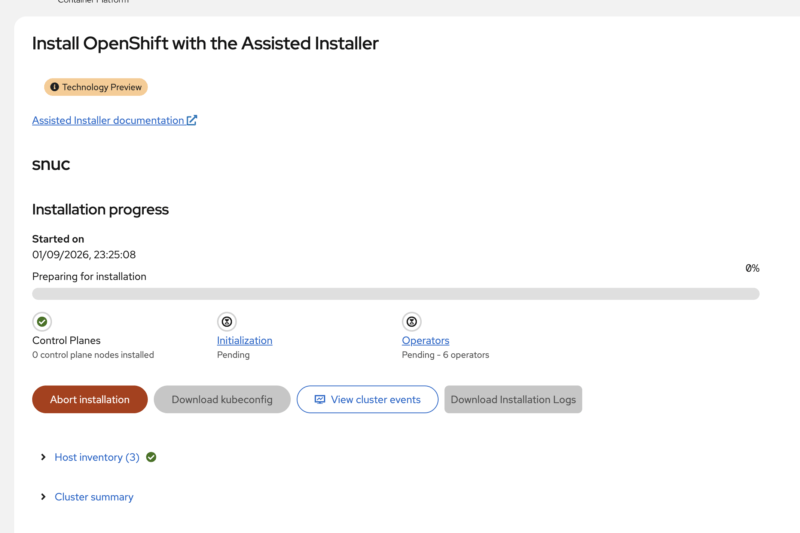Click the green Control Planes status checkmark

(x=42, y=322)
